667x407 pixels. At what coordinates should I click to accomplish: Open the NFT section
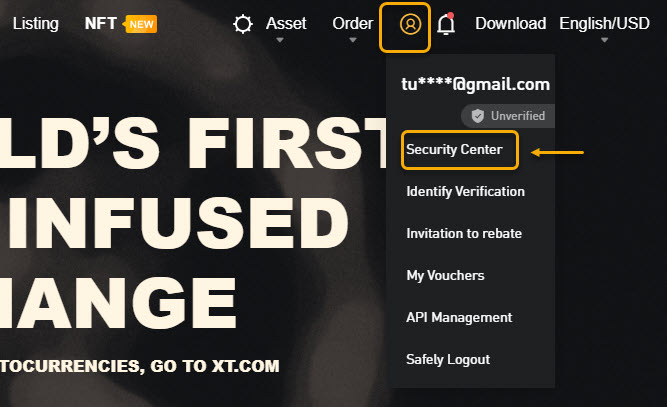[100, 23]
